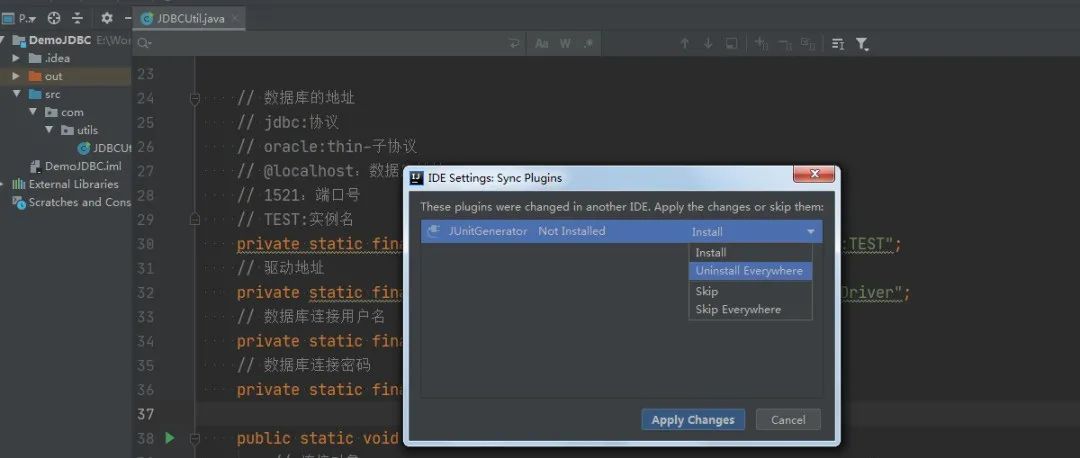This screenshot has width=1080, height=458.
Task: Choose Skip option in dropdown
Action: pyautogui.click(x=750, y=291)
